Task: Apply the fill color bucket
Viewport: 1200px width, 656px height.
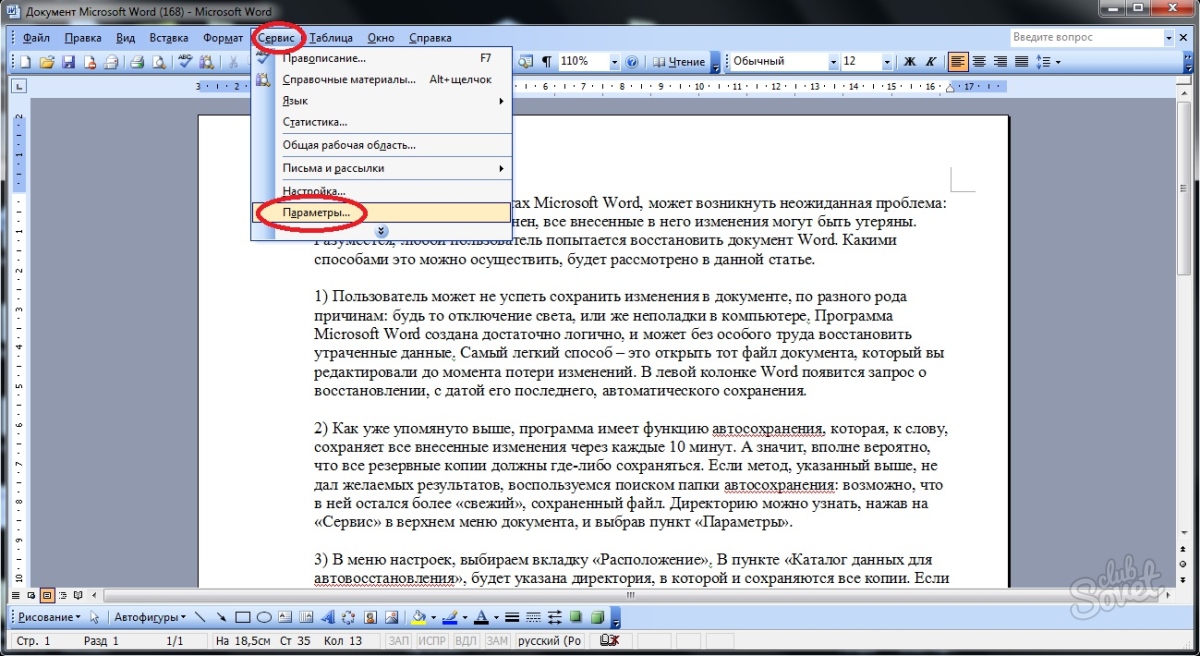Action: tap(419, 617)
